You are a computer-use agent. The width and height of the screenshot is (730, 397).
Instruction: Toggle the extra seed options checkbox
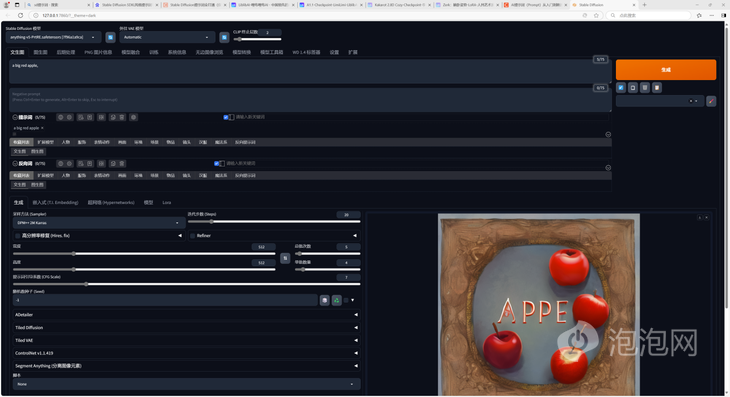tap(346, 300)
